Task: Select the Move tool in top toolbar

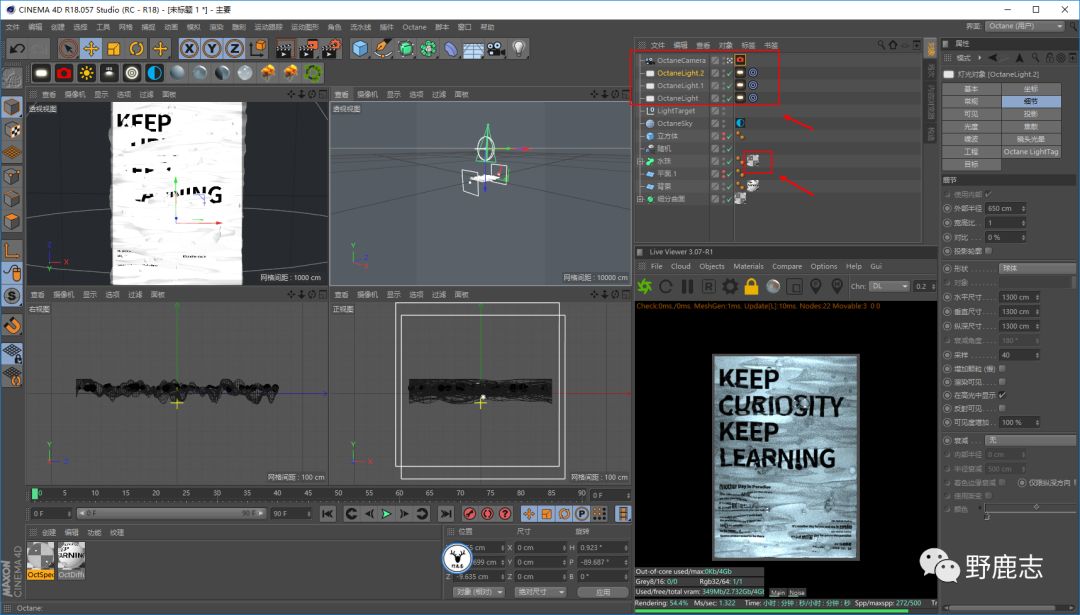Action: click(x=91, y=48)
